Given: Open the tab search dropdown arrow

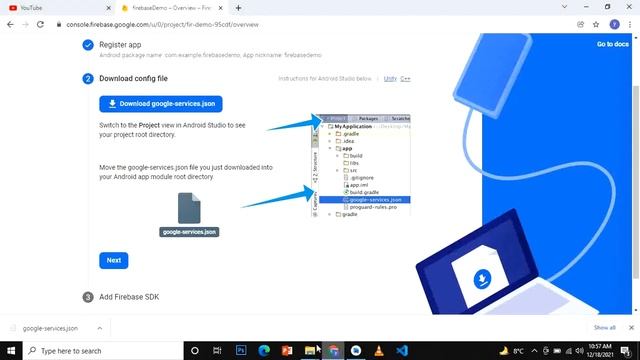Looking at the screenshot, I should coord(564,7).
